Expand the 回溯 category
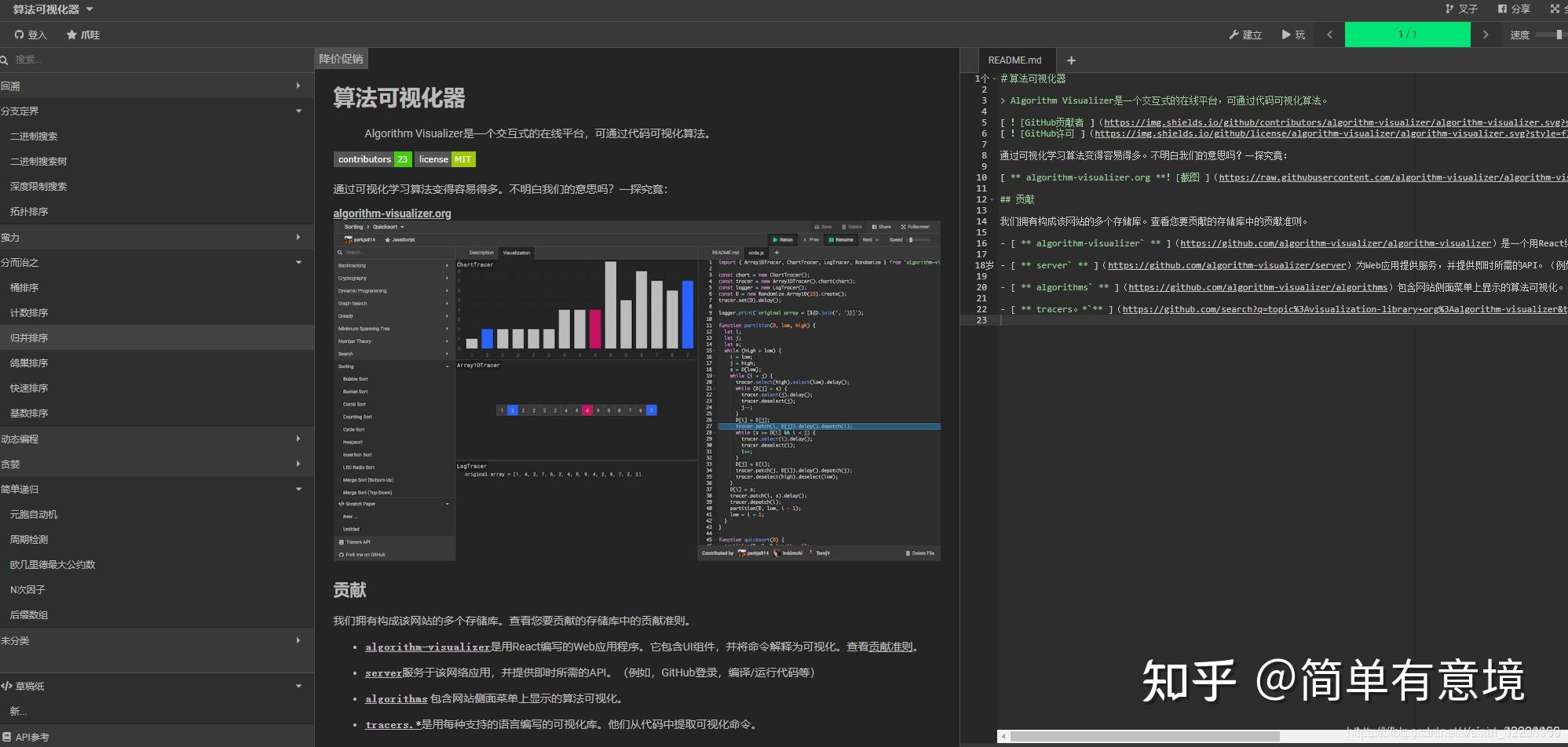This screenshot has width=1568, height=747. (157, 86)
